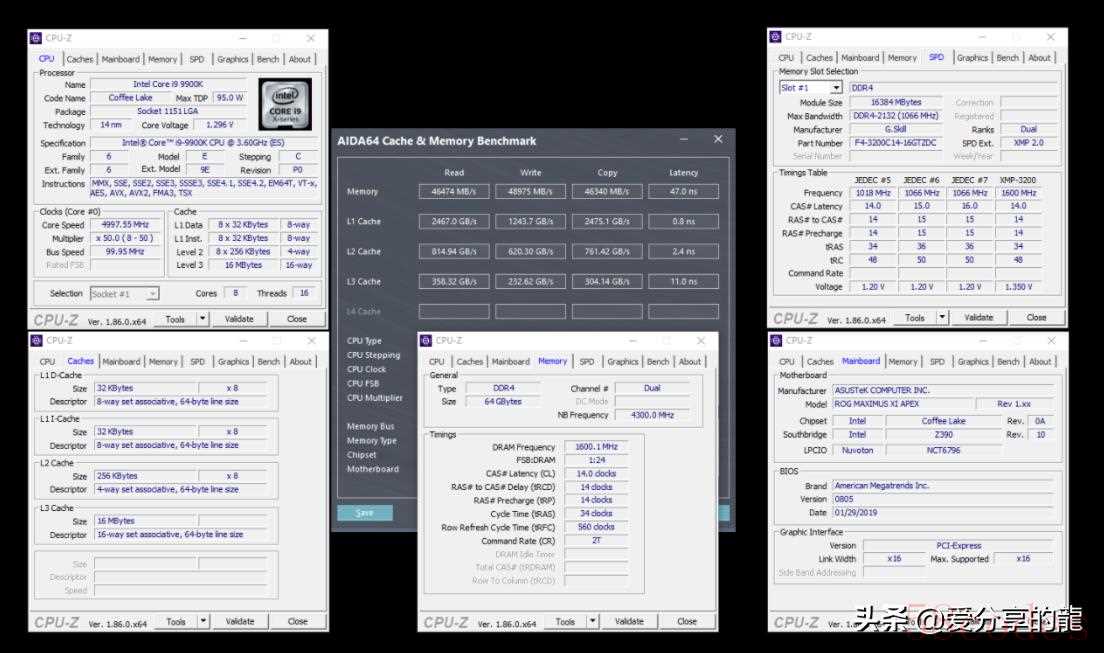The height and width of the screenshot is (653, 1104).
Task: Click the Close button in the SPD CPU-Z window
Action: pos(1036,318)
